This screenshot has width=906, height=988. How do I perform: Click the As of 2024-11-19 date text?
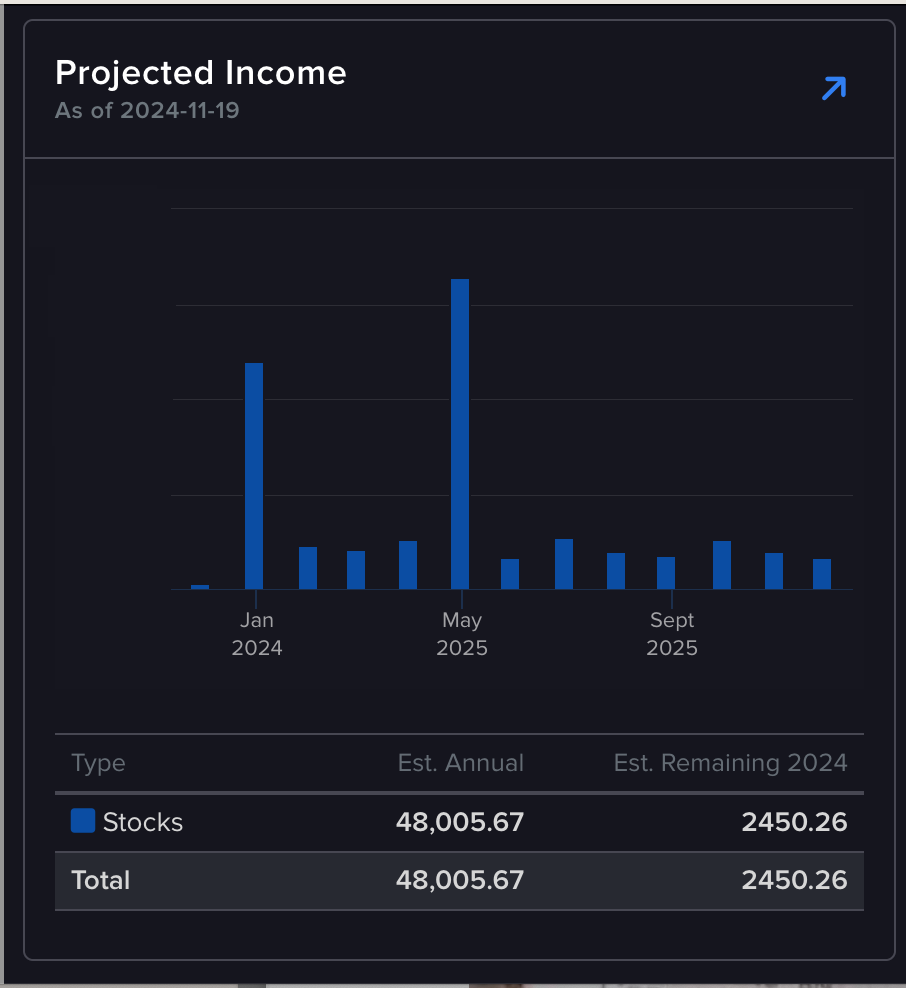pos(147,110)
